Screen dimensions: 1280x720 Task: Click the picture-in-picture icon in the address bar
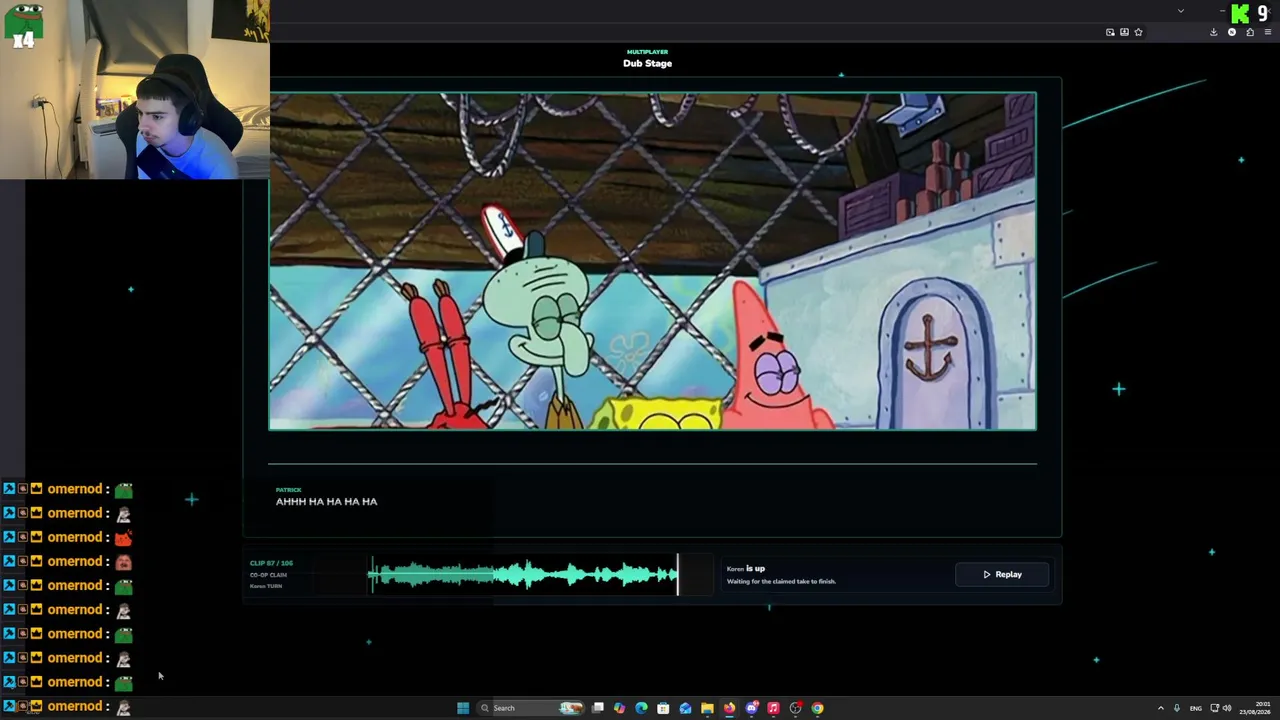[1110, 32]
